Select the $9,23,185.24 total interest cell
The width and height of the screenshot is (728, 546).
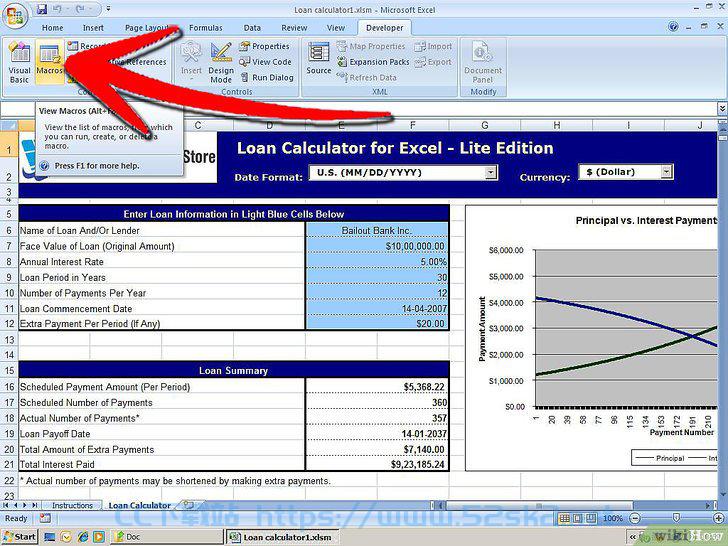377,464
